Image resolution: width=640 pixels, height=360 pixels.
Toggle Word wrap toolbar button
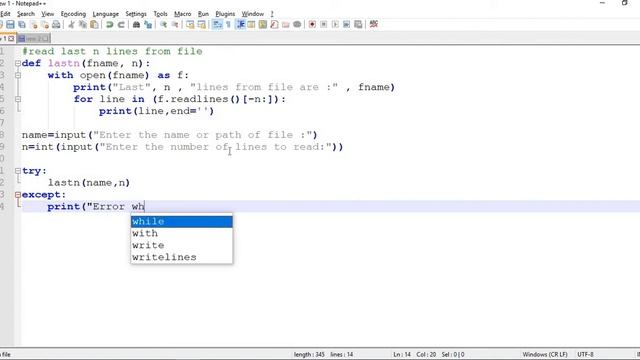tap(217, 24)
